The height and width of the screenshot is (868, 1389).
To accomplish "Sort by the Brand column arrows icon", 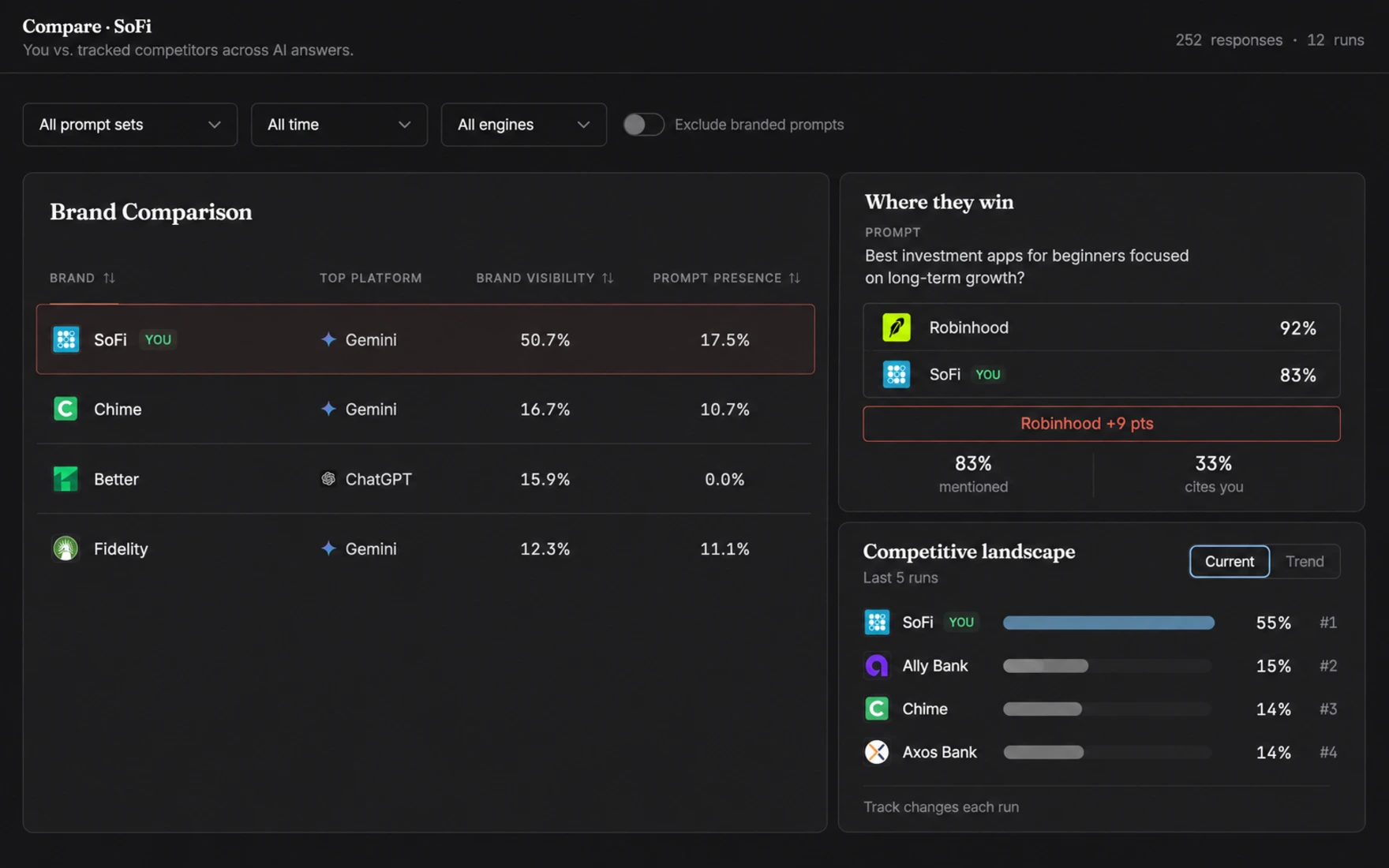I will coord(109,278).
